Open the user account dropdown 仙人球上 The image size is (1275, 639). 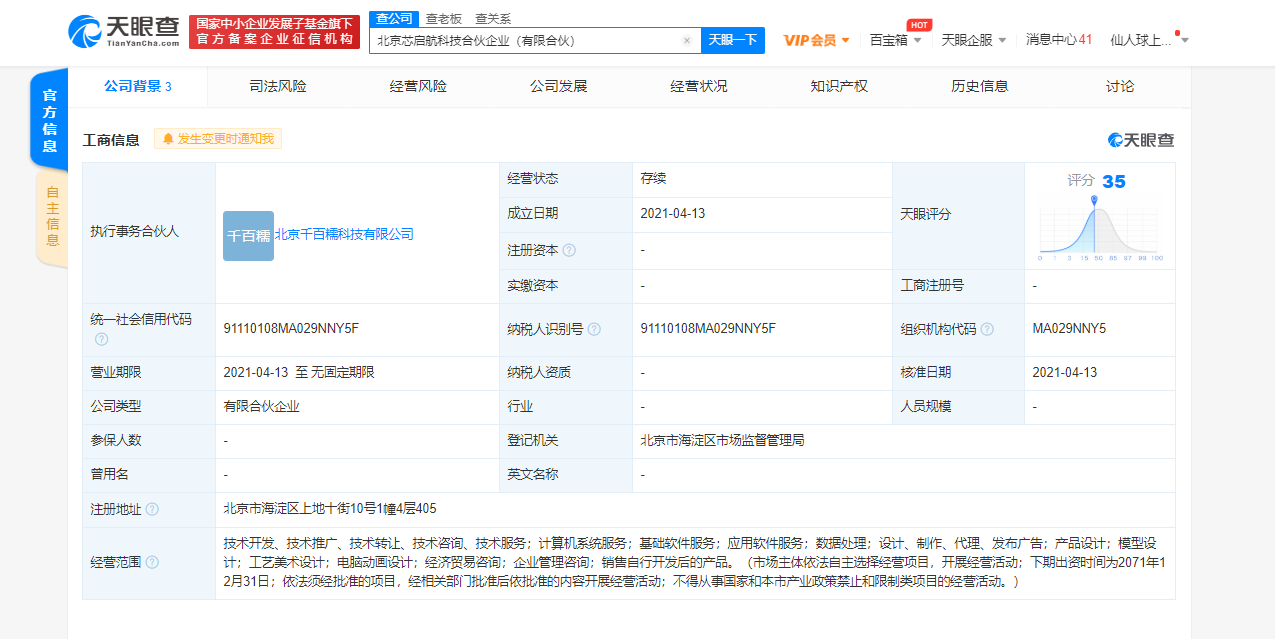(x=1149, y=40)
